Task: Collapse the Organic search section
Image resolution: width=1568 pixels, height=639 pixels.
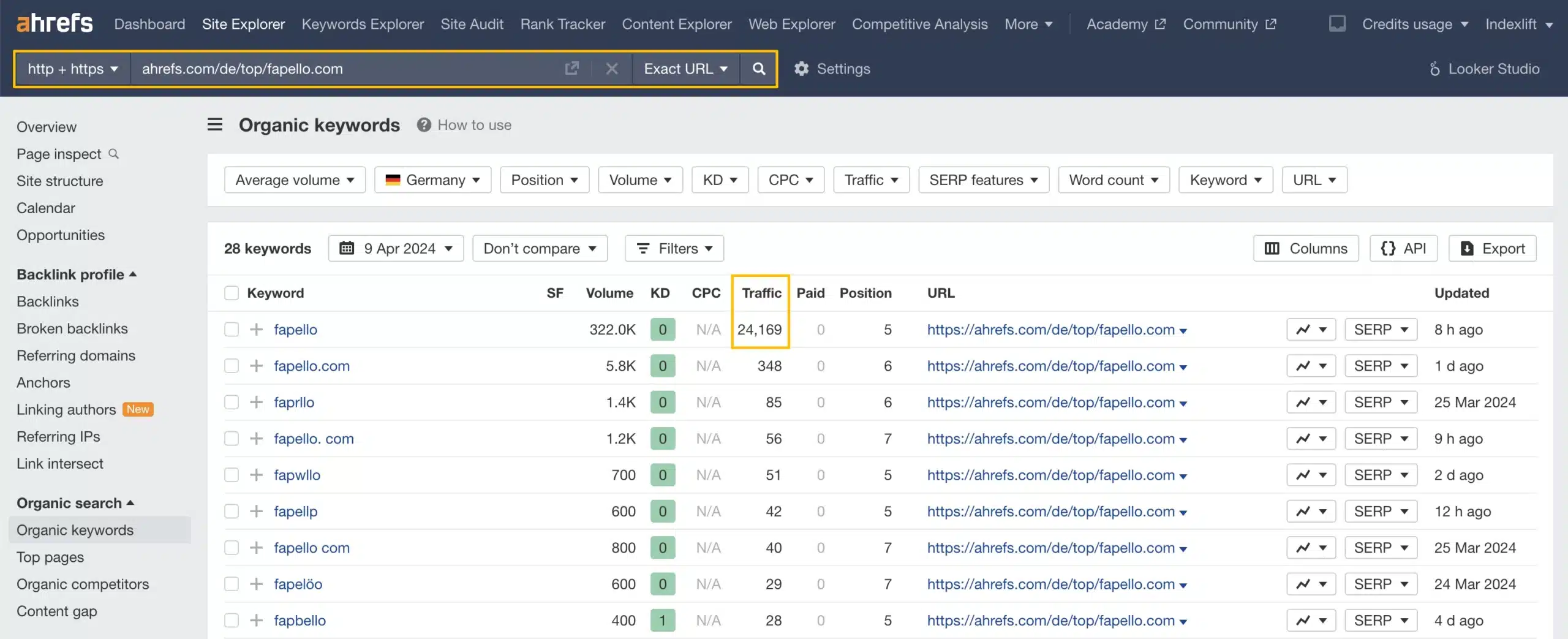Action: (x=75, y=503)
